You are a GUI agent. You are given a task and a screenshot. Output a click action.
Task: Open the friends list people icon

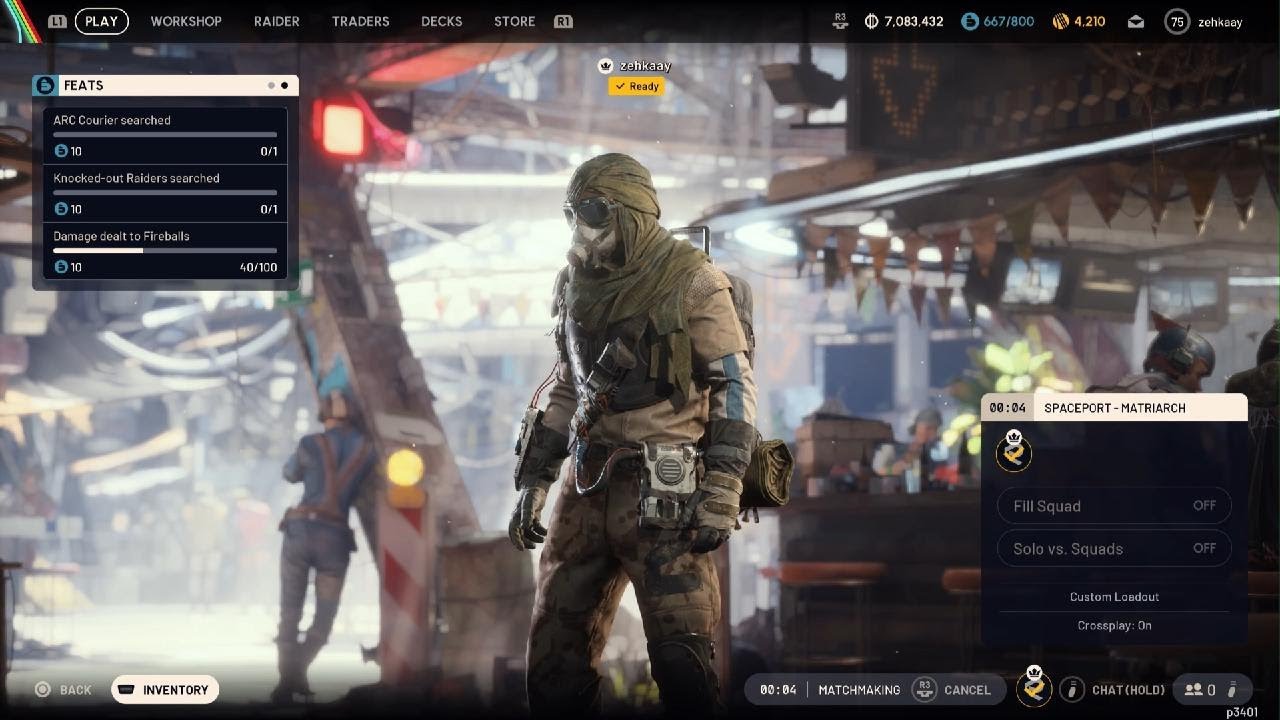[x=1194, y=690]
